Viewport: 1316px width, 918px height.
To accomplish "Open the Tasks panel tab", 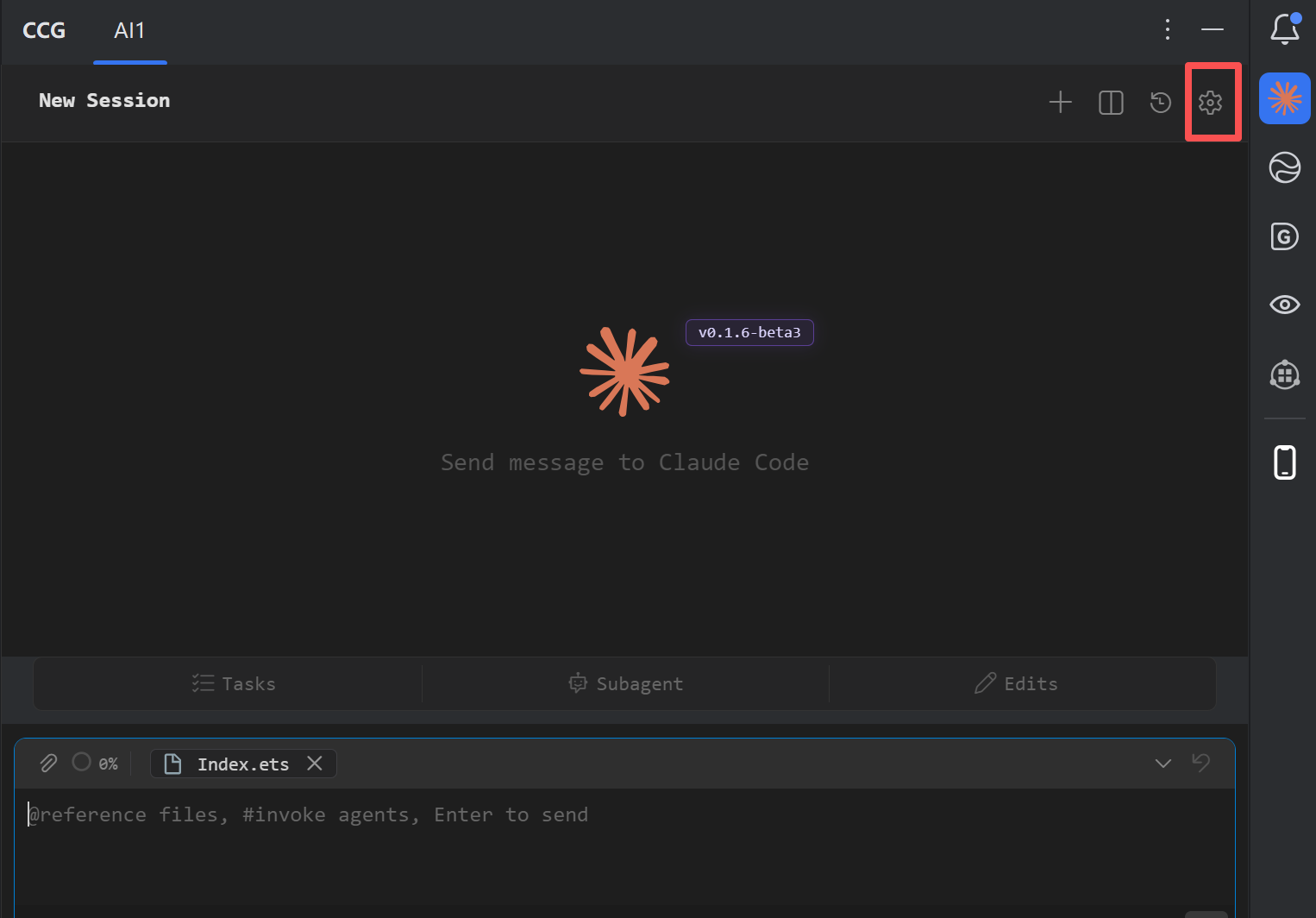I will pyautogui.click(x=234, y=684).
